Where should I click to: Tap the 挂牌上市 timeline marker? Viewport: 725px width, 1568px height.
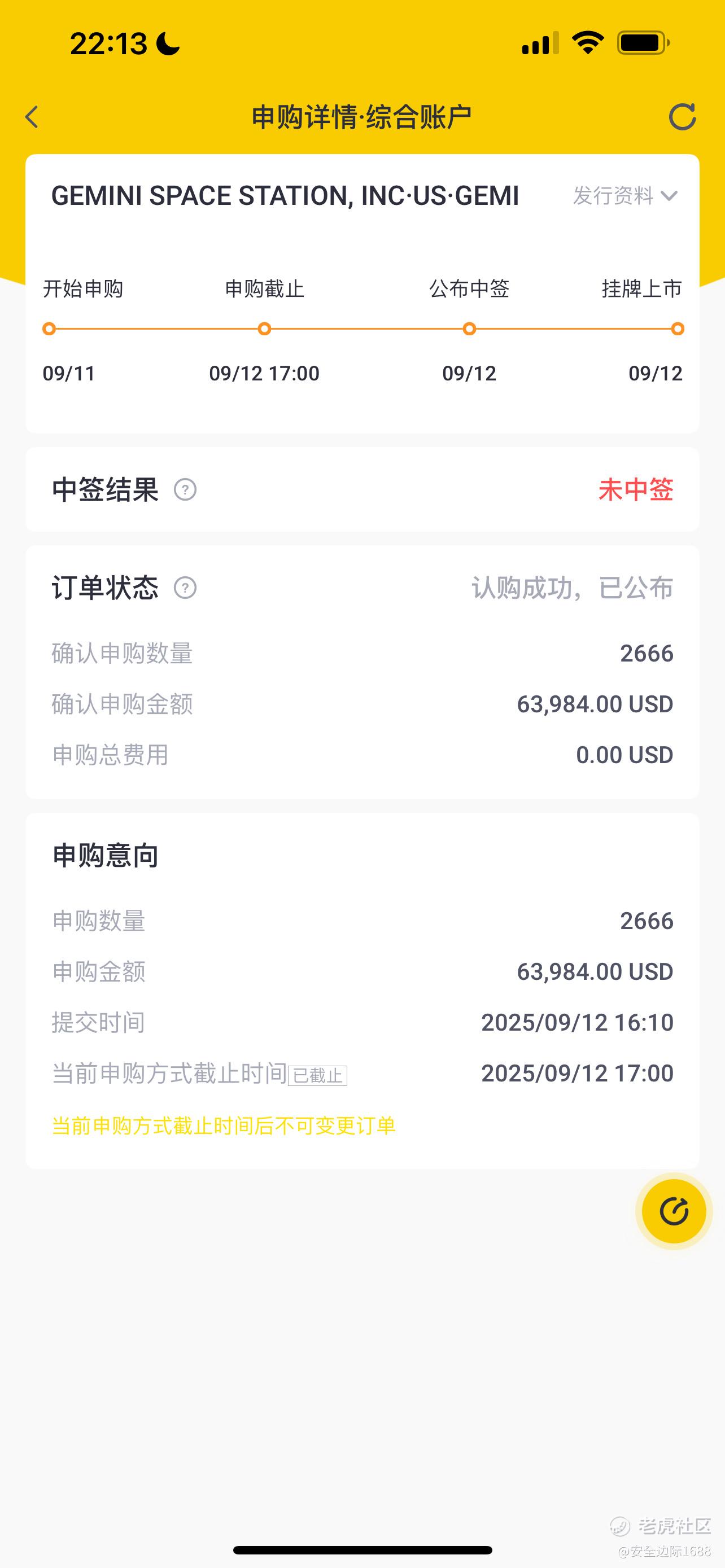[x=678, y=329]
